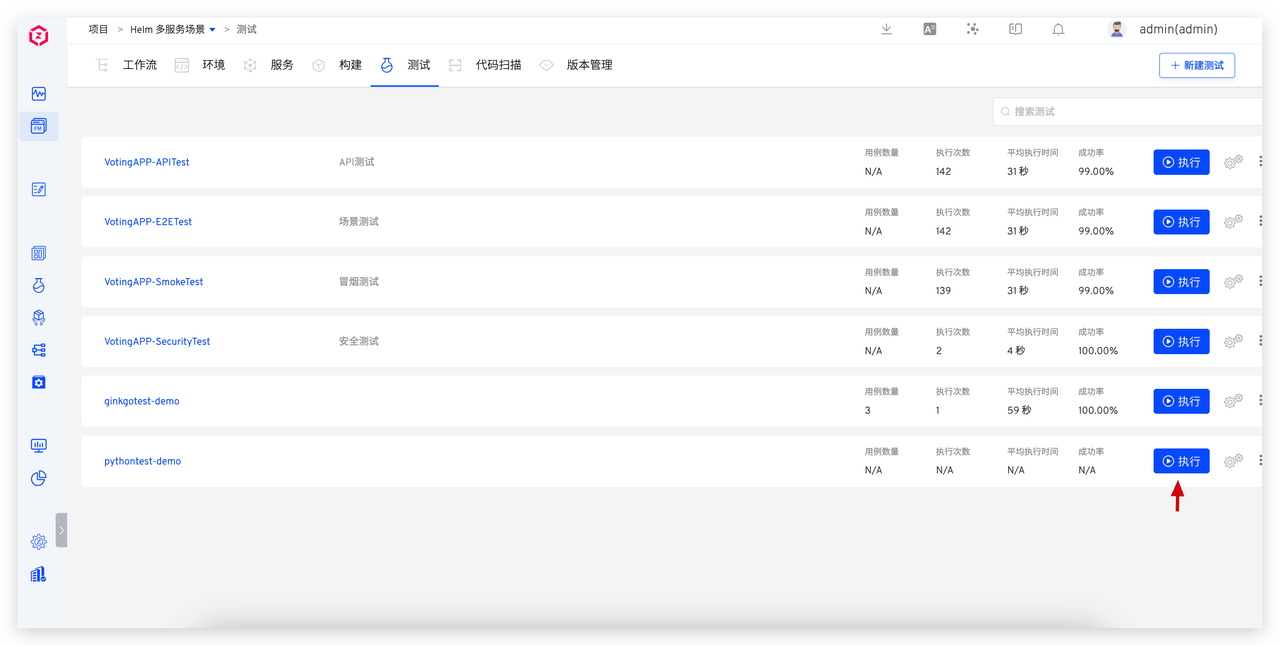The image size is (1280, 646).
Task: Open settings gear for pythontest-demo
Action: (x=1232, y=461)
